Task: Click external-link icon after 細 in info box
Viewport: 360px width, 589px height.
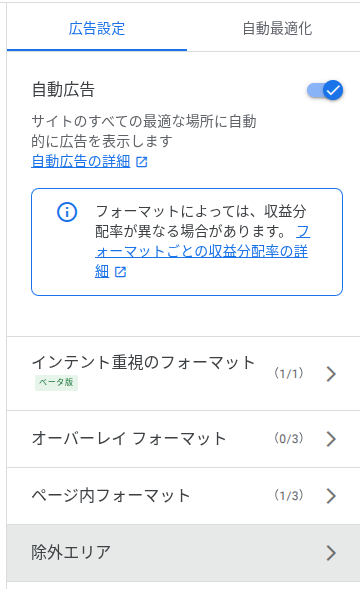Action: pos(120,272)
